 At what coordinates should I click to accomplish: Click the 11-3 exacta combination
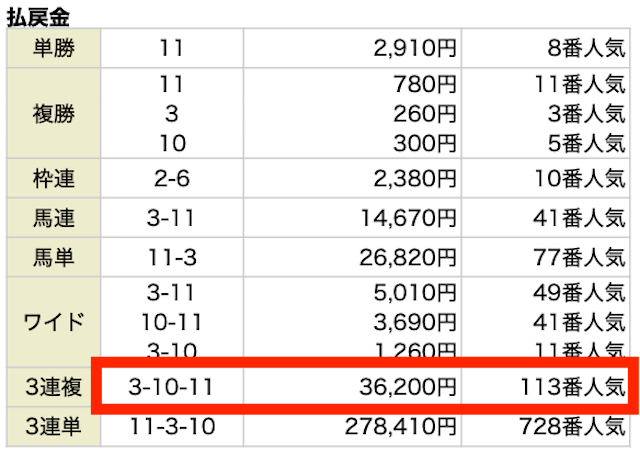[172, 257]
